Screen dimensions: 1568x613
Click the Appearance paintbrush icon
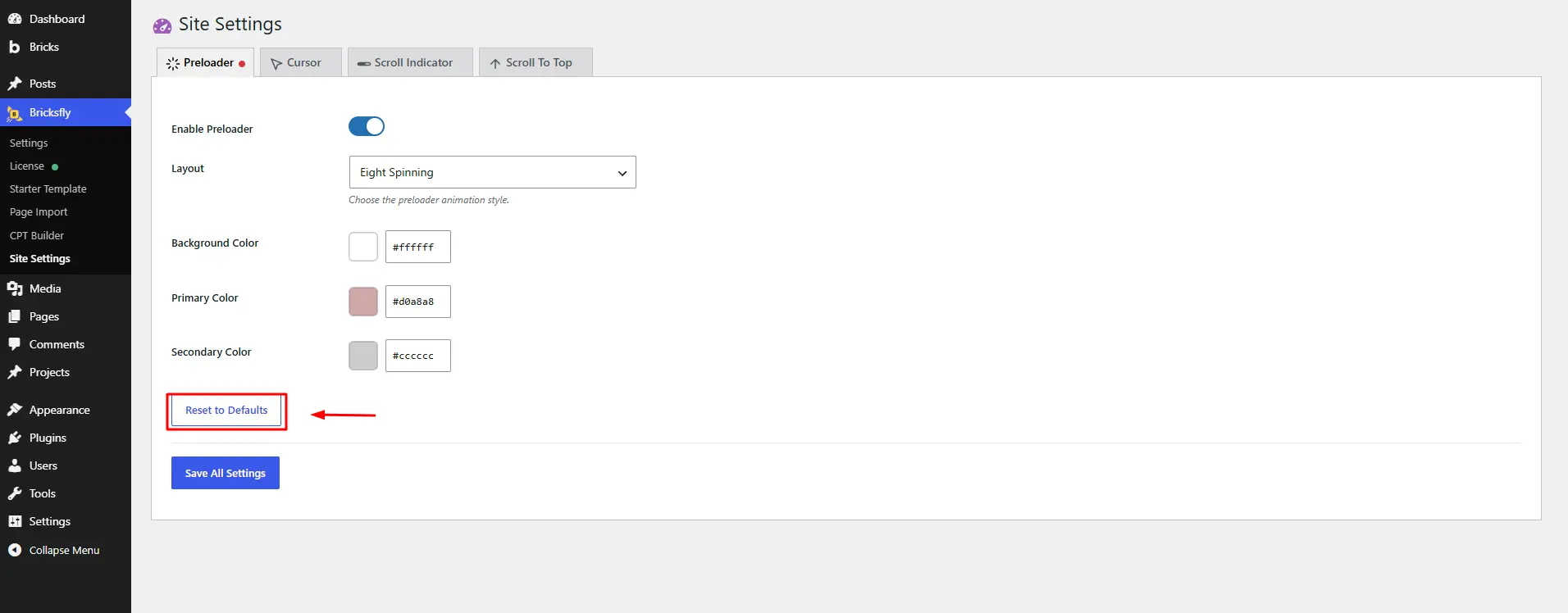pyautogui.click(x=15, y=410)
